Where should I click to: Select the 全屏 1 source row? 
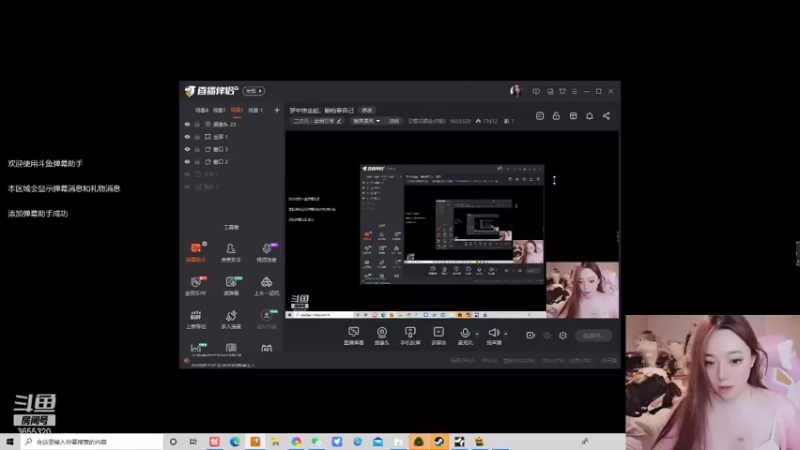(x=232, y=137)
